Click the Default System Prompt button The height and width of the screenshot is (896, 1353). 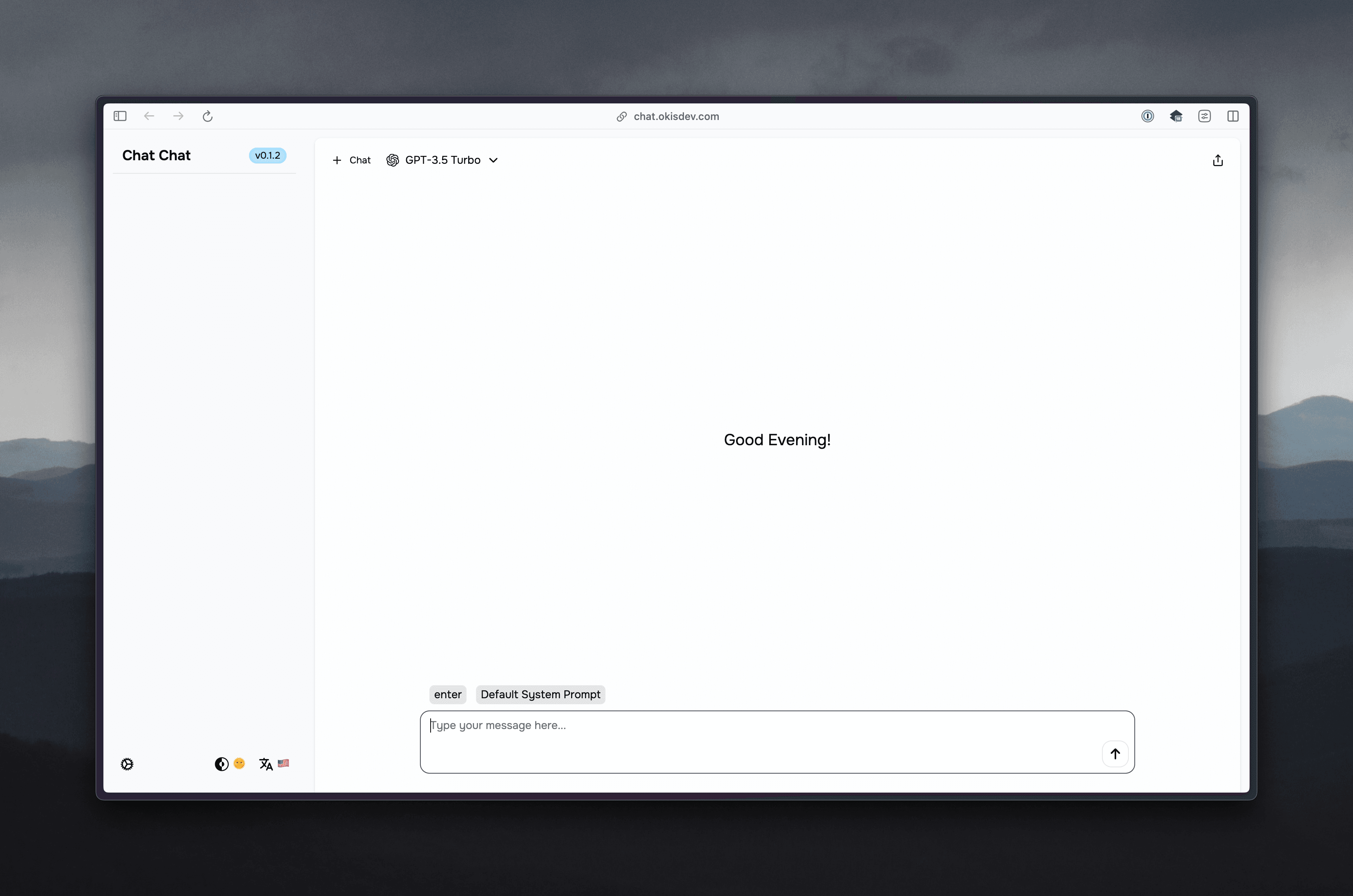[x=539, y=694]
